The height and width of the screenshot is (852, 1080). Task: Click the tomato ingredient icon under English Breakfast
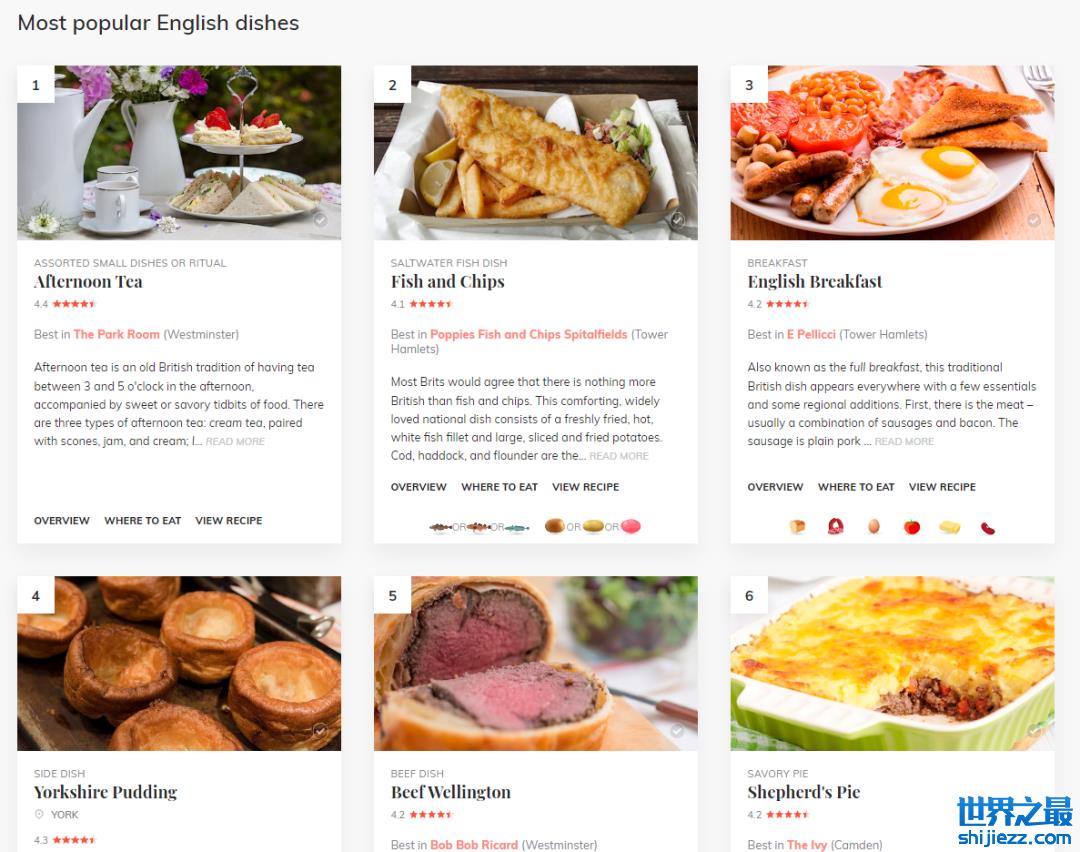pyautogui.click(x=911, y=527)
